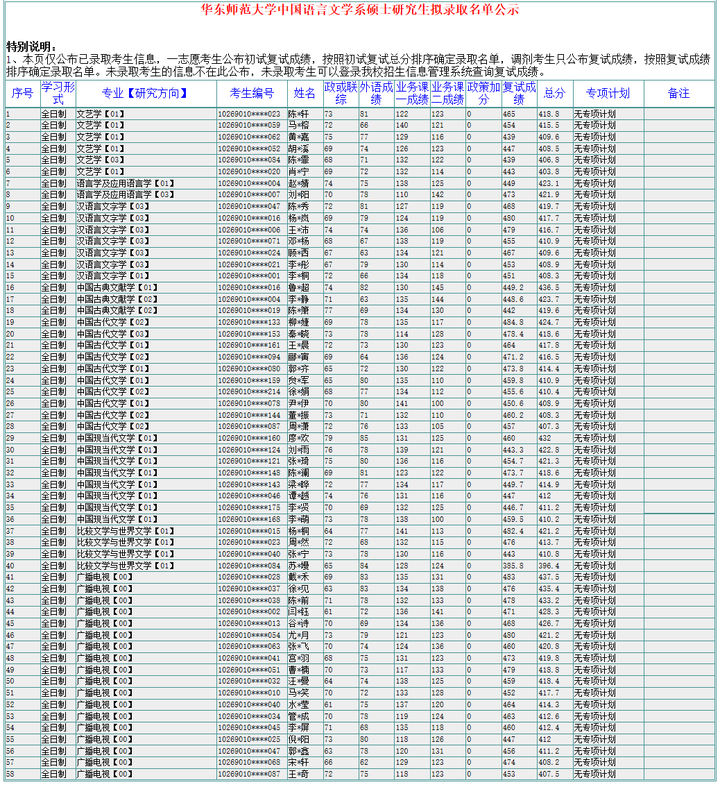This screenshot has width=720, height=787.
Task: Click 汉语言文字学【01】 in row 15
Action: point(113,276)
